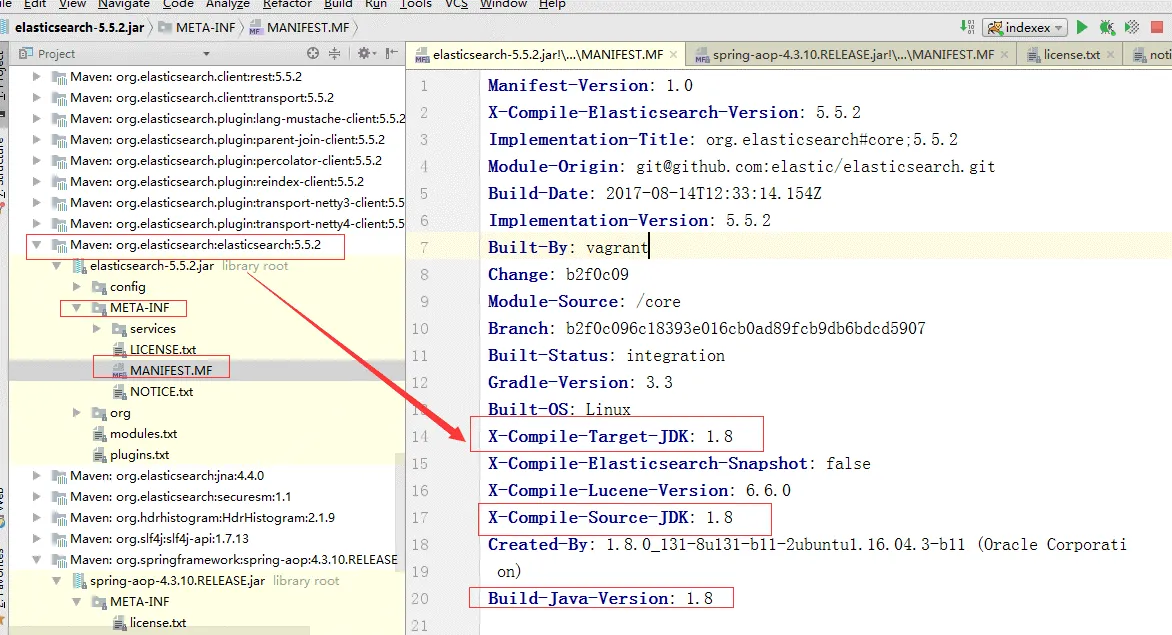Screen dimensions: 1172x635
Task: Open the Window menu
Action: click(503, 4)
